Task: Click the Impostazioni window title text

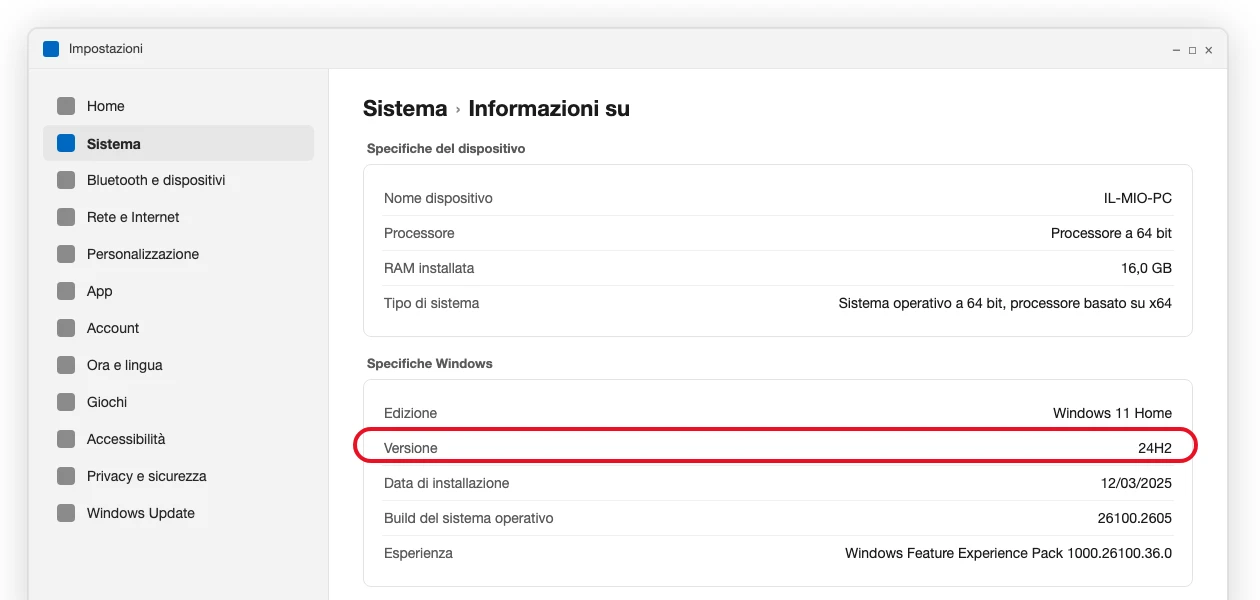Action: (106, 49)
